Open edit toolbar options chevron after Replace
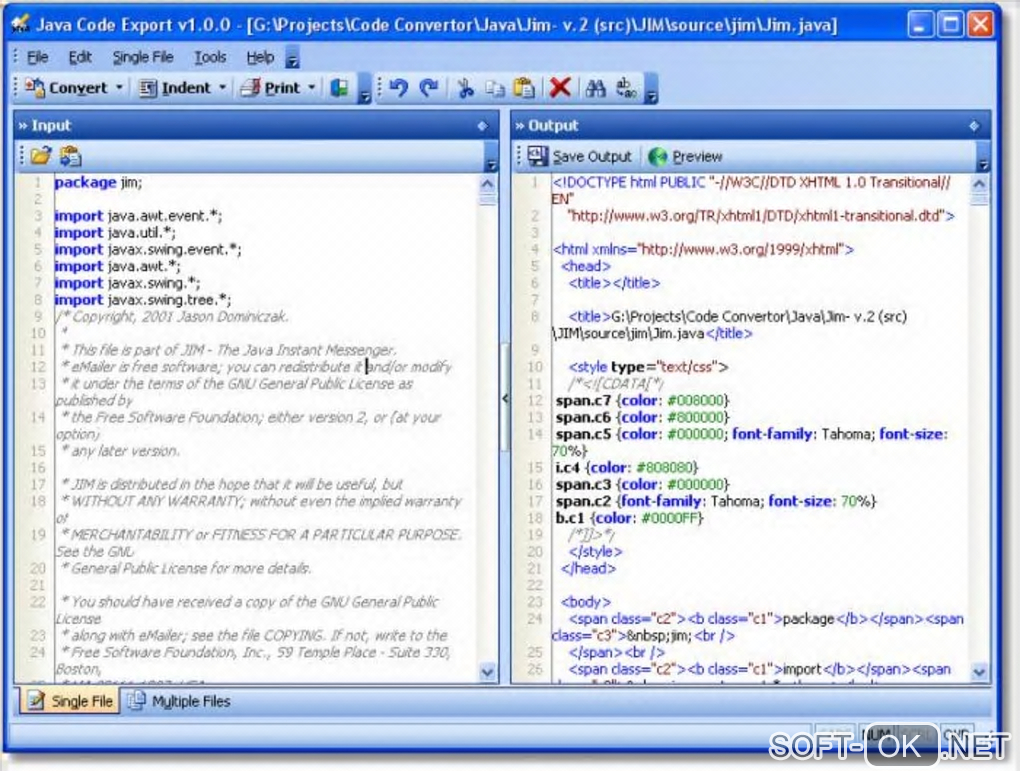 [x=651, y=90]
